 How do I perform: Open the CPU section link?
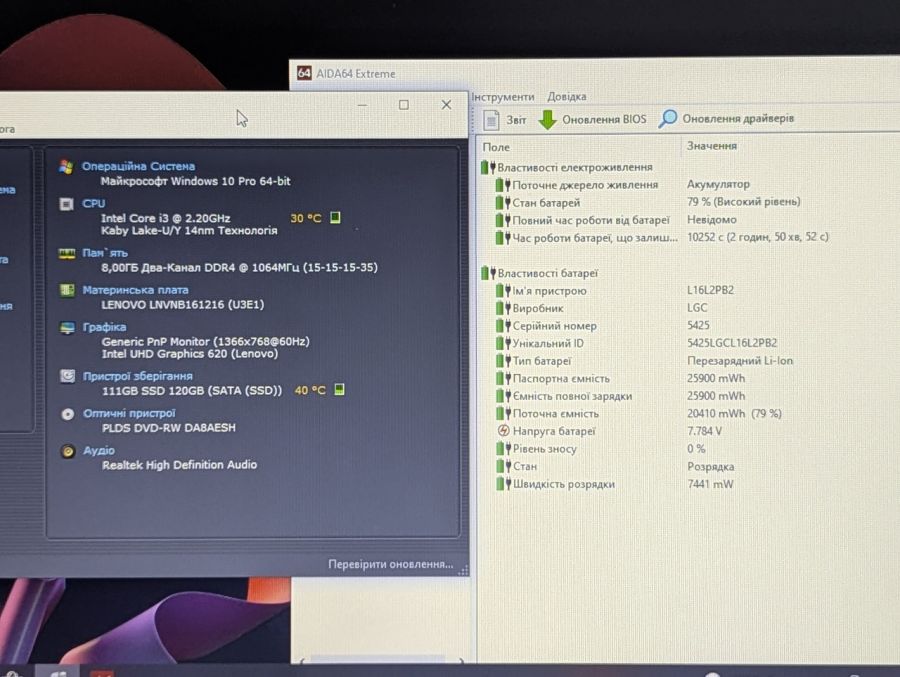click(x=94, y=203)
